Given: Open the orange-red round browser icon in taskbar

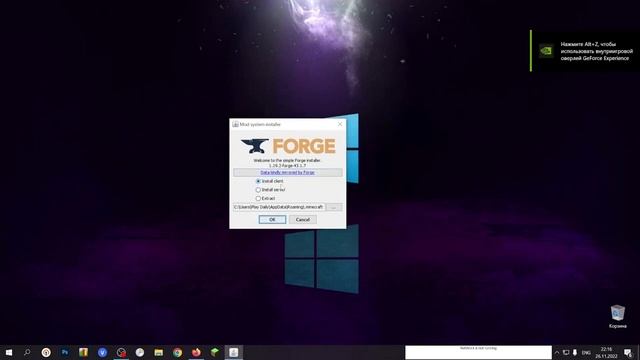Looking at the screenshot, I should [x=196, y=352].
